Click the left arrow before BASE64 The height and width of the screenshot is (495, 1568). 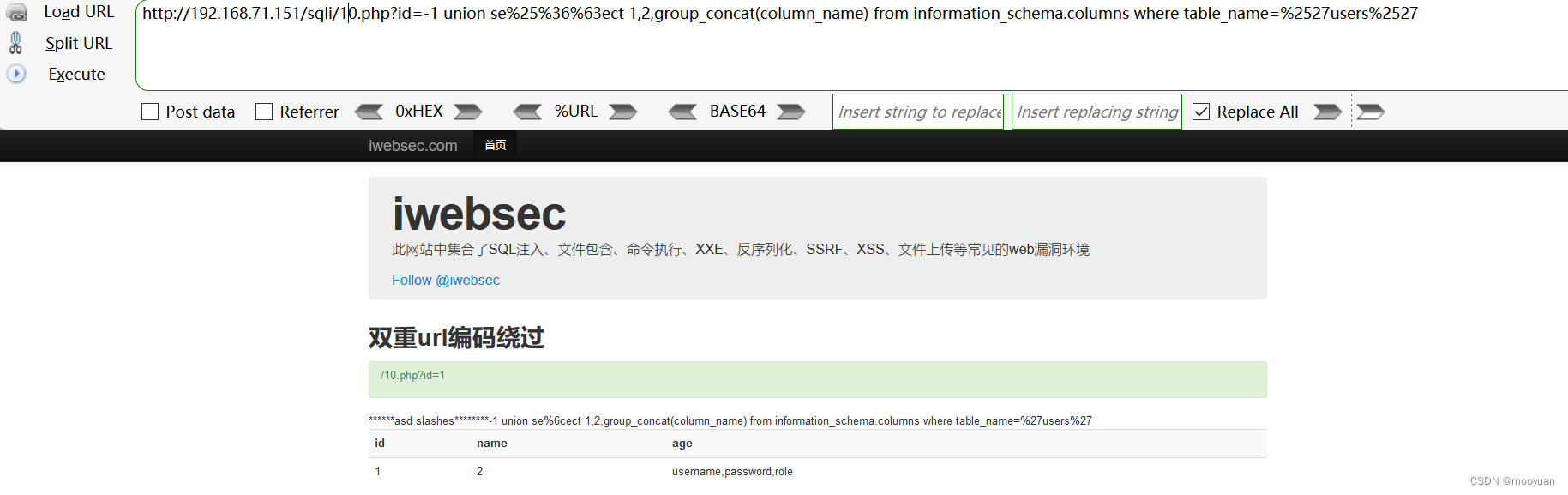point(682,112)
